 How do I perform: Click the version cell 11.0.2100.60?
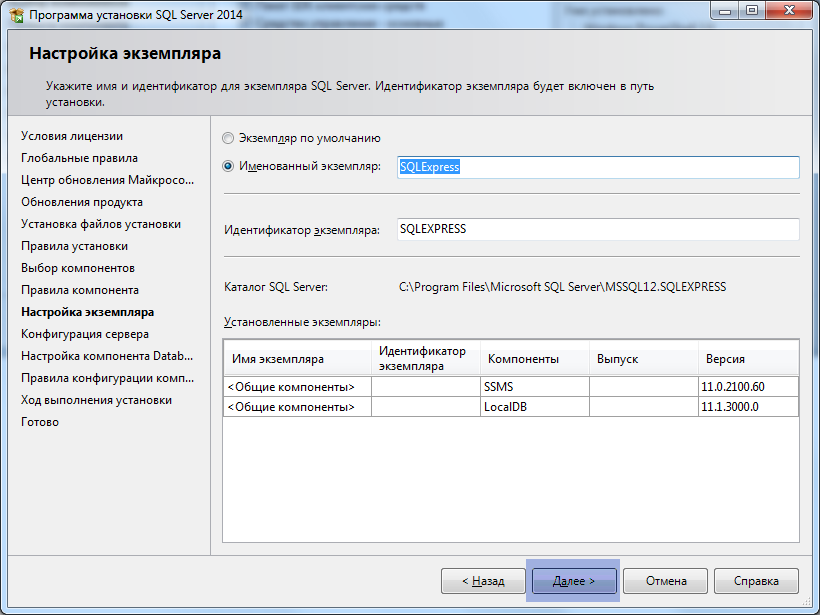coord(748,387)
